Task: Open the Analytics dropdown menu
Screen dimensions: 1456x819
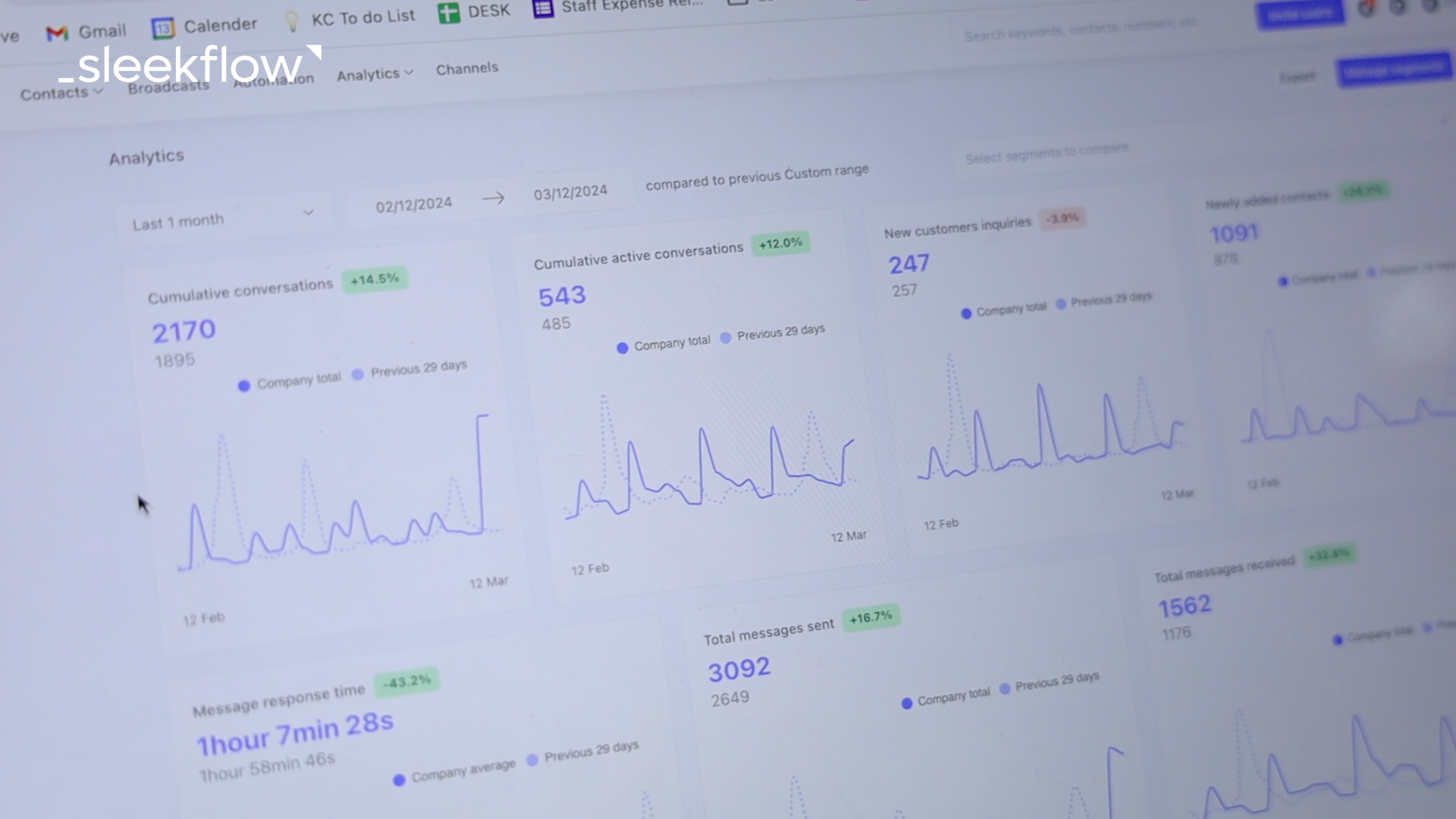Action: pyautogui.click(x=375, y=74)
